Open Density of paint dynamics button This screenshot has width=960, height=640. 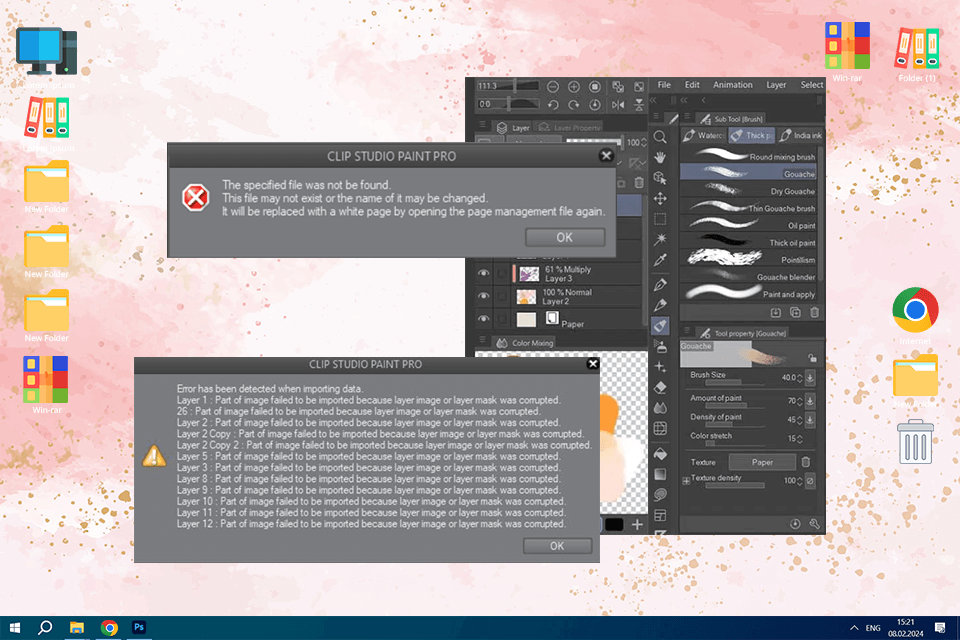809,420
